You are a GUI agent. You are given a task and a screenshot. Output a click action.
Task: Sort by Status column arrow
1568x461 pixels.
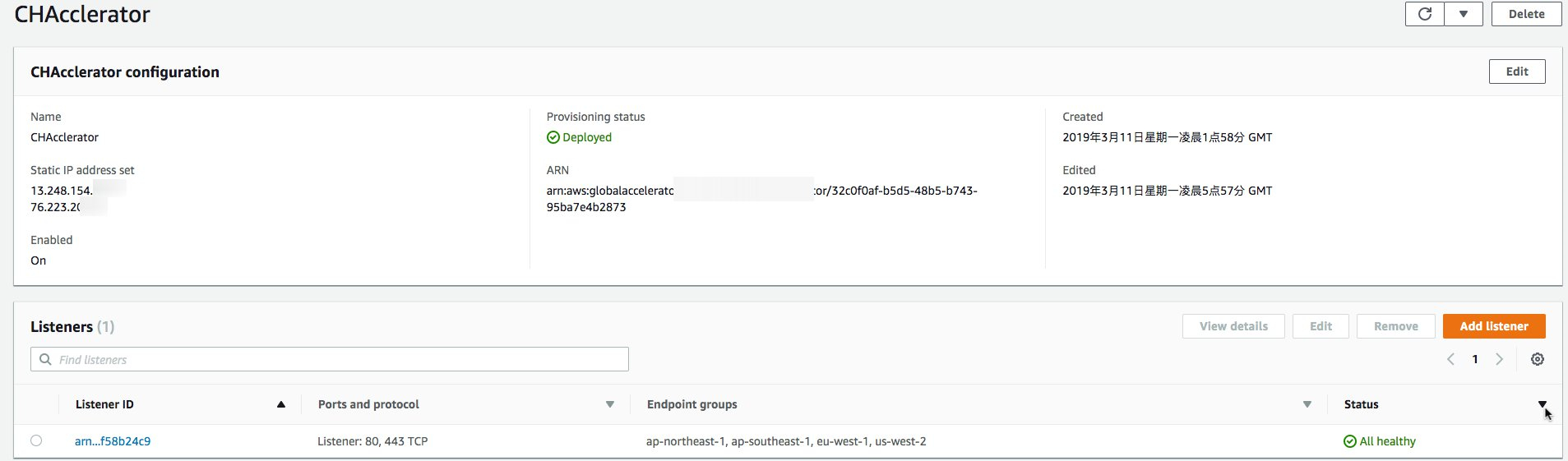click(x=1543, y=404)
